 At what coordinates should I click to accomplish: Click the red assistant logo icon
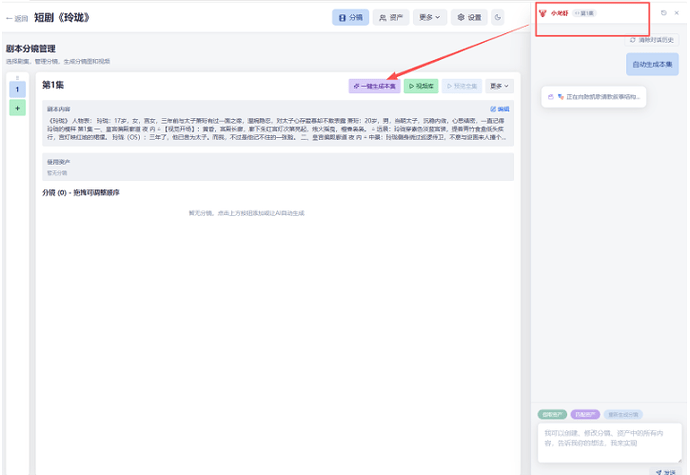(x=542, y=13)
